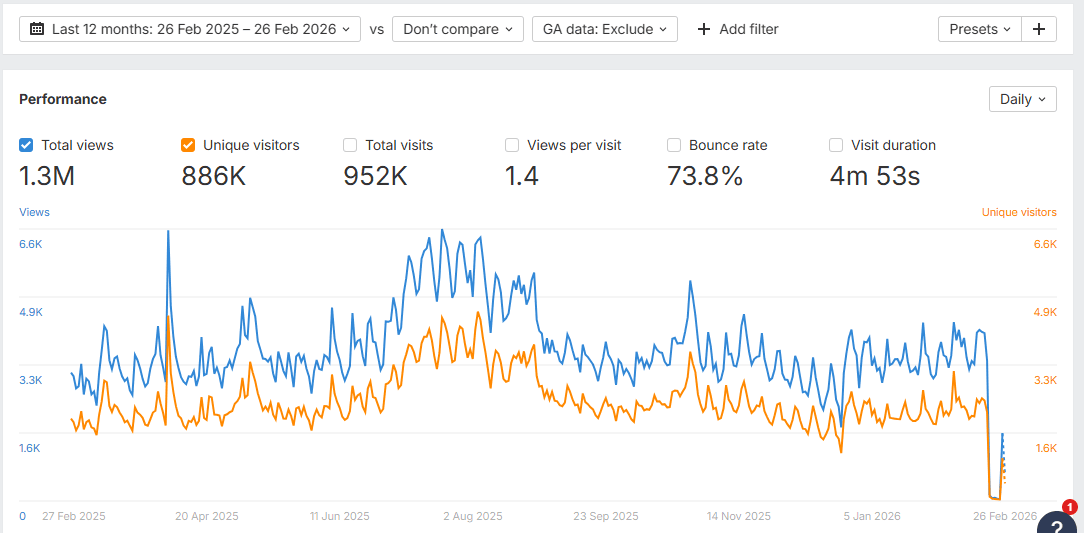Expand the Presets dropdown
The height and width of the screenshot is (533, 1084).
tap(979, 29)
